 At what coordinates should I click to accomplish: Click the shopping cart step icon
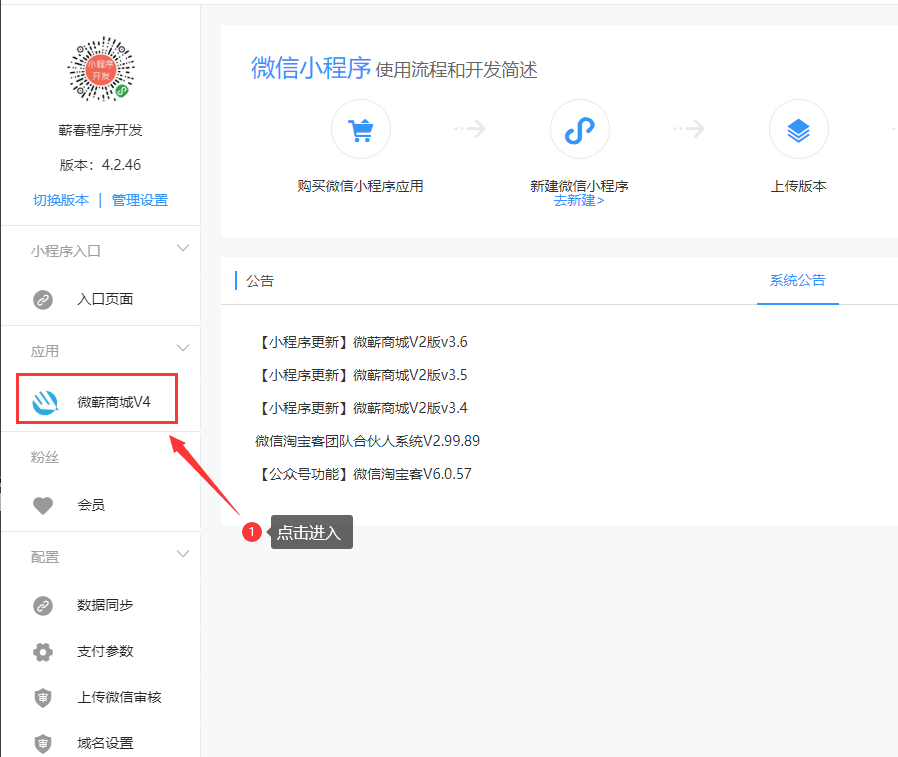[361, 129]
